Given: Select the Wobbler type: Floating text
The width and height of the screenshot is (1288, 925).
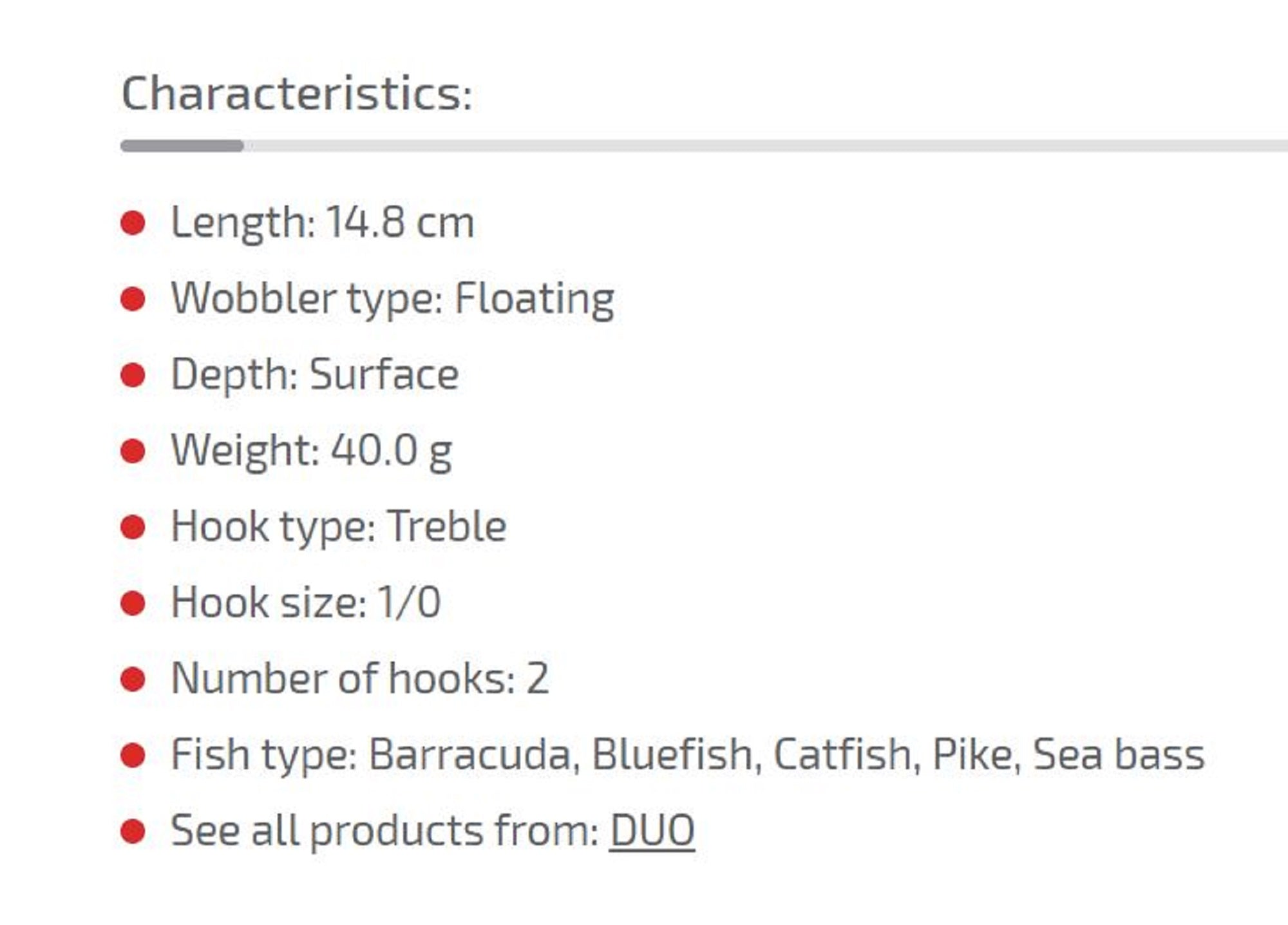Looking at the screenshot, I should click(x=392, y=300).
